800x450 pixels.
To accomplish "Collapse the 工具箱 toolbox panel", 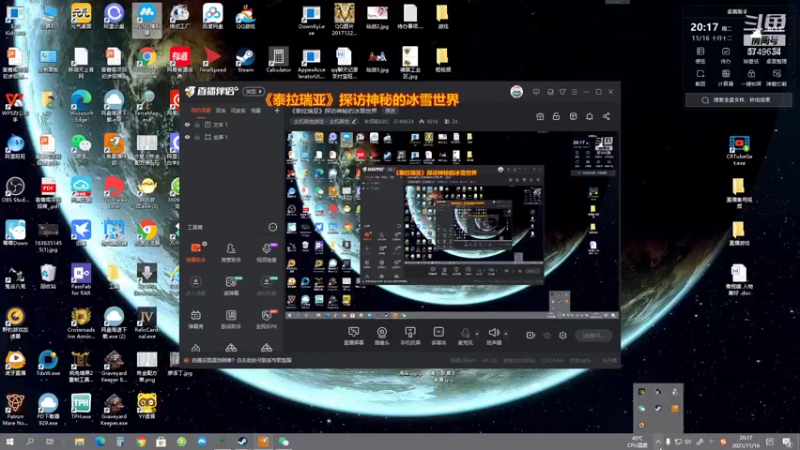I will (273, 227).
